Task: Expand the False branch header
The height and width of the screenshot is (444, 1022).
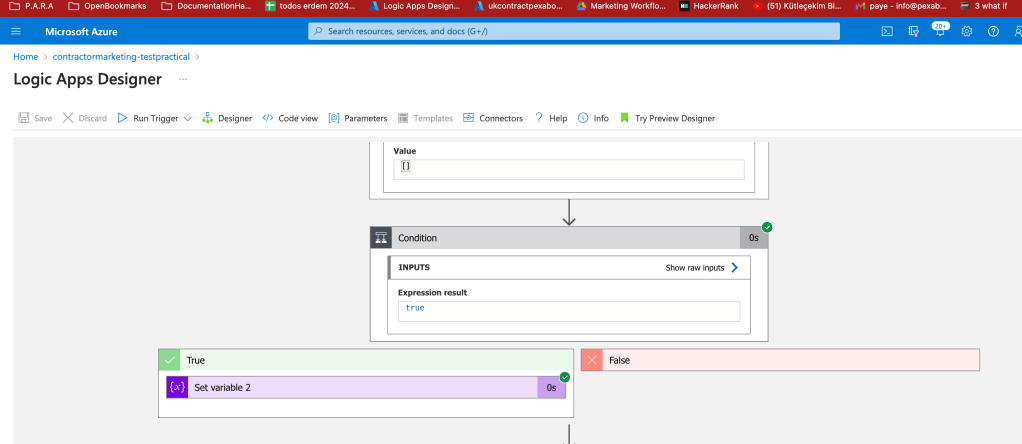Action: [x=780, y=360]
